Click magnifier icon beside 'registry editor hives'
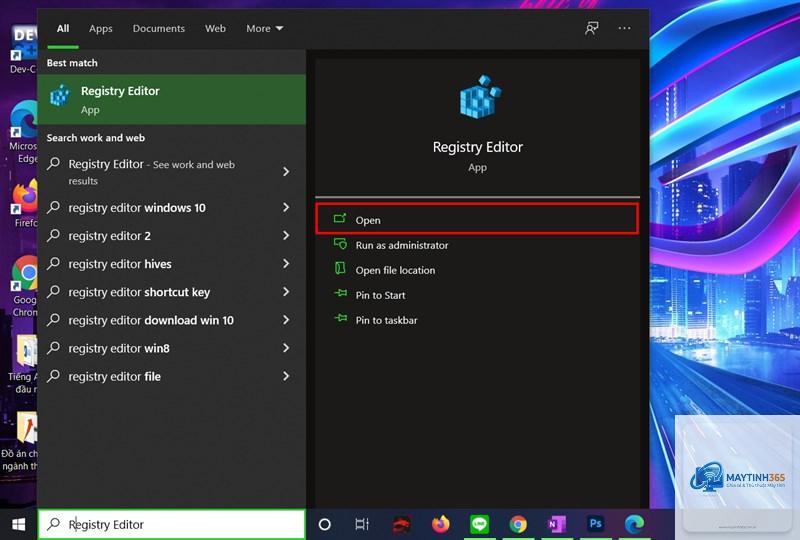Image resolution: width=800 pixels, height=540 pixels. (54, 263)
